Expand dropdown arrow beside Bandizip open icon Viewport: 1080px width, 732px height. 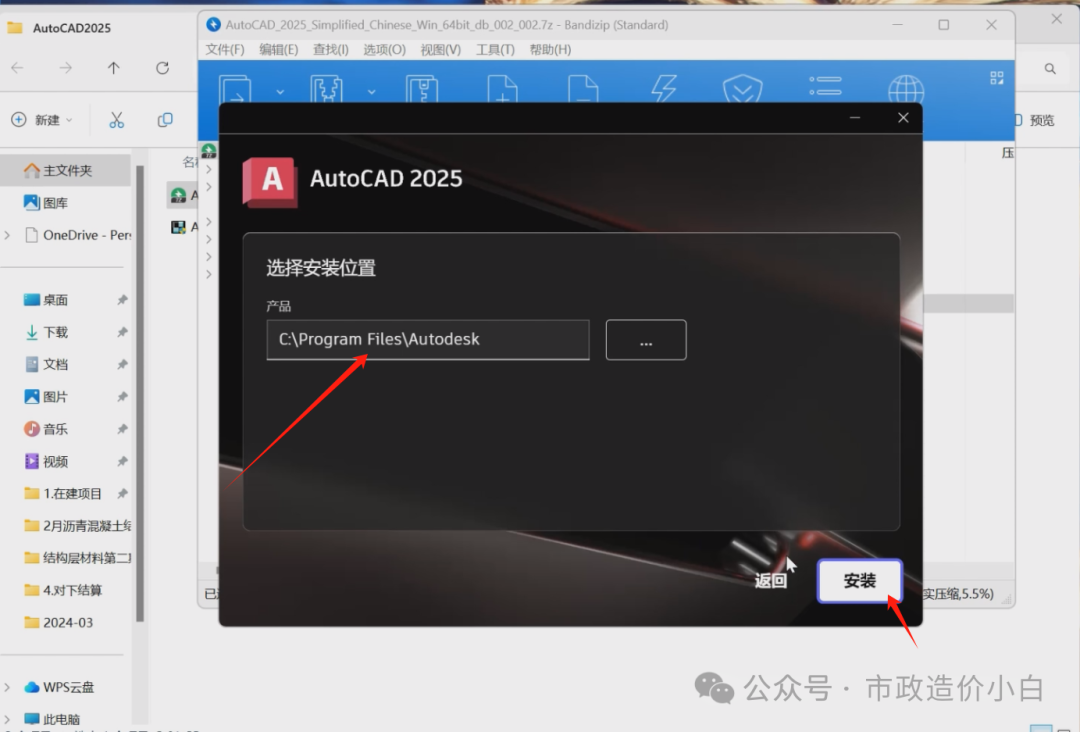[280, 92]
